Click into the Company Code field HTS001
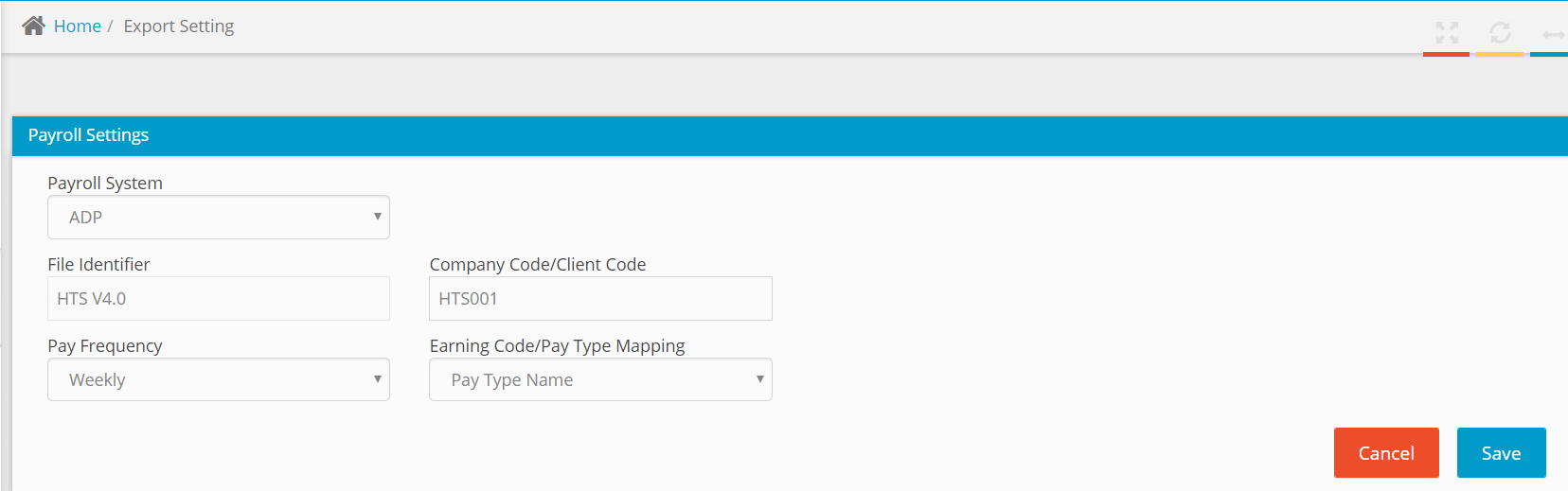Viewport: 1568px width, 491px height. coord(600,299)
